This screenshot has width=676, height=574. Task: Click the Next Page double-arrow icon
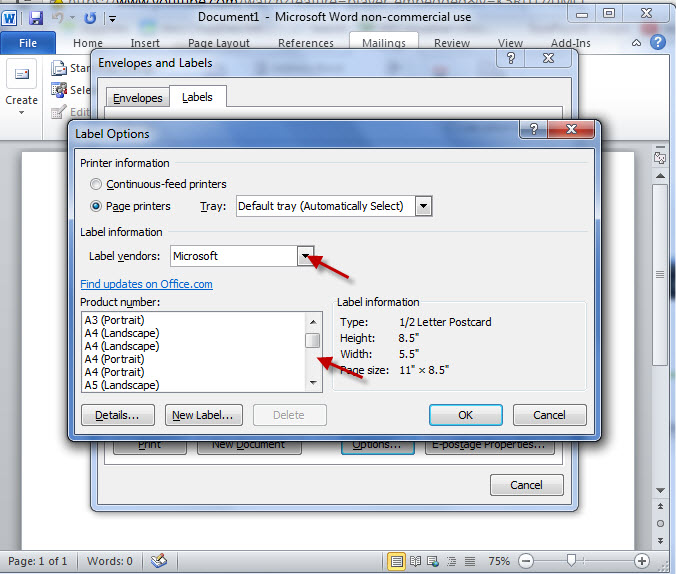(x=660, y=540)
